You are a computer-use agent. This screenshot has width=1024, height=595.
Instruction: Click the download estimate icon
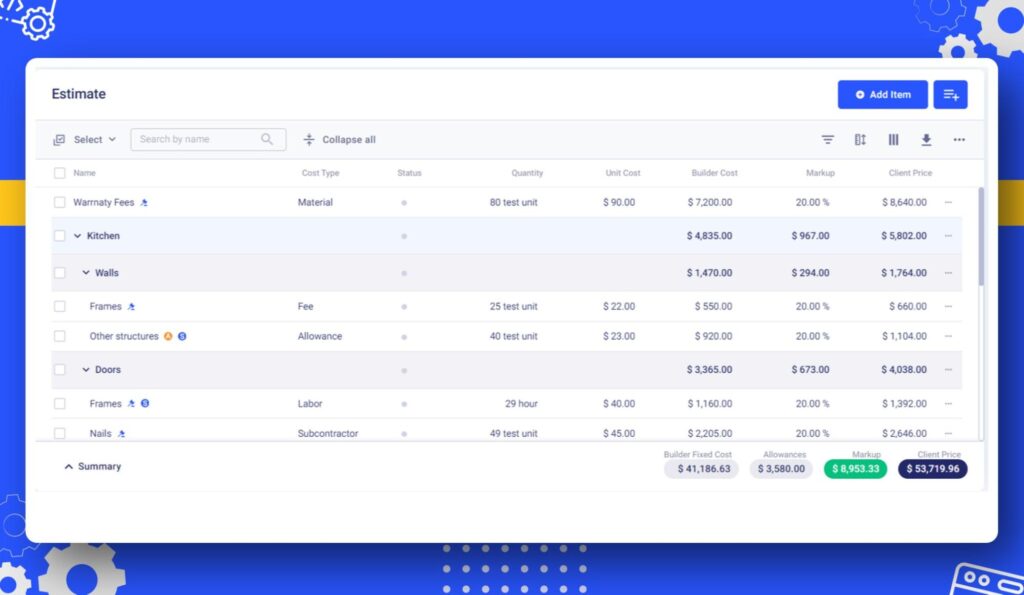pyautogui.click(x=926, y=139)
